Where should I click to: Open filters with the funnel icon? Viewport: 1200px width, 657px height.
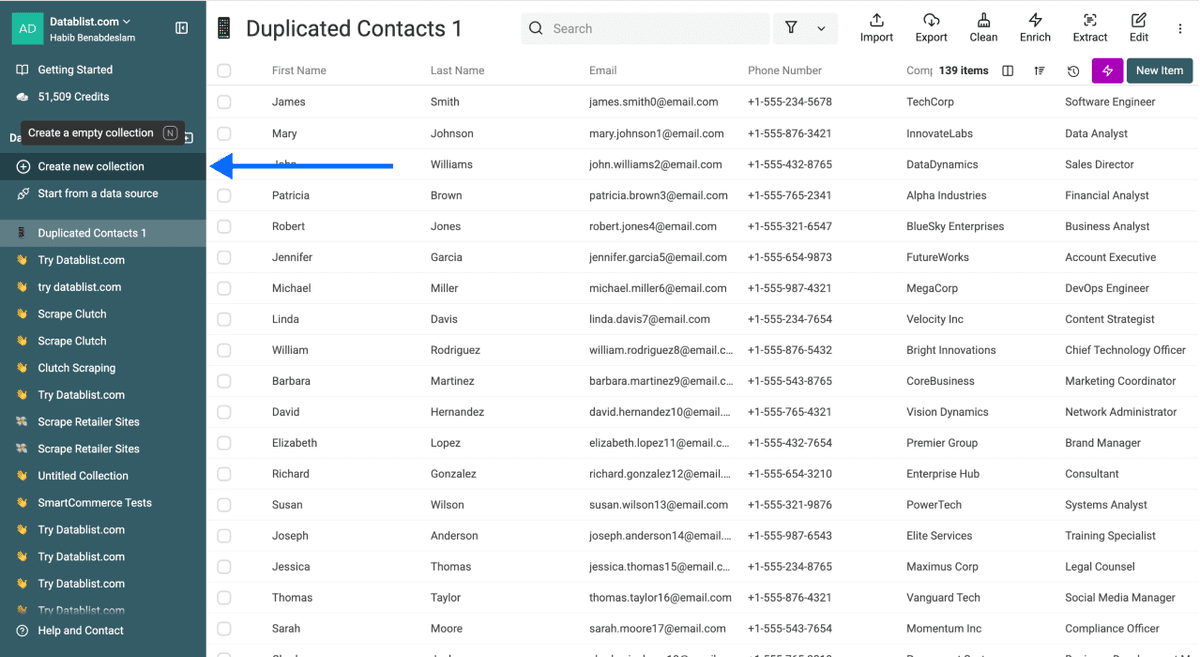click(x=791, y=28)
